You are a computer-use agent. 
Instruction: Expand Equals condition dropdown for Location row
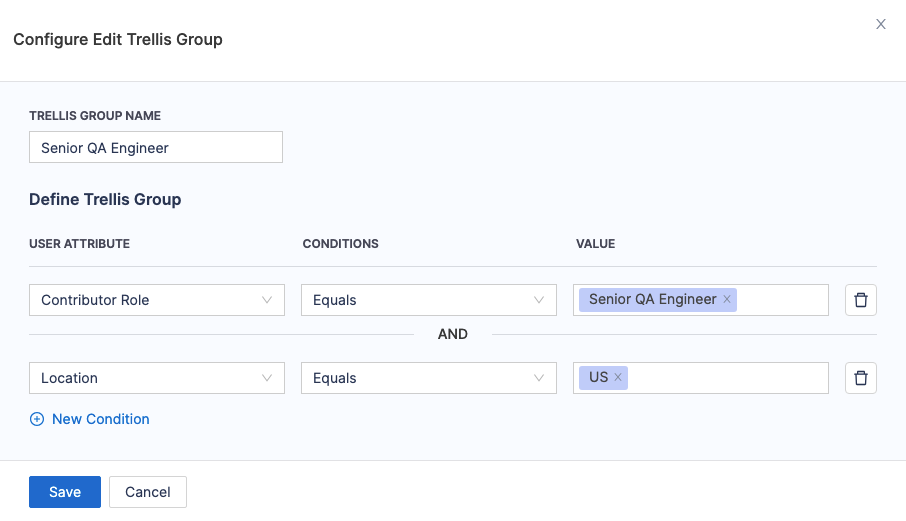tap(428, 378)
